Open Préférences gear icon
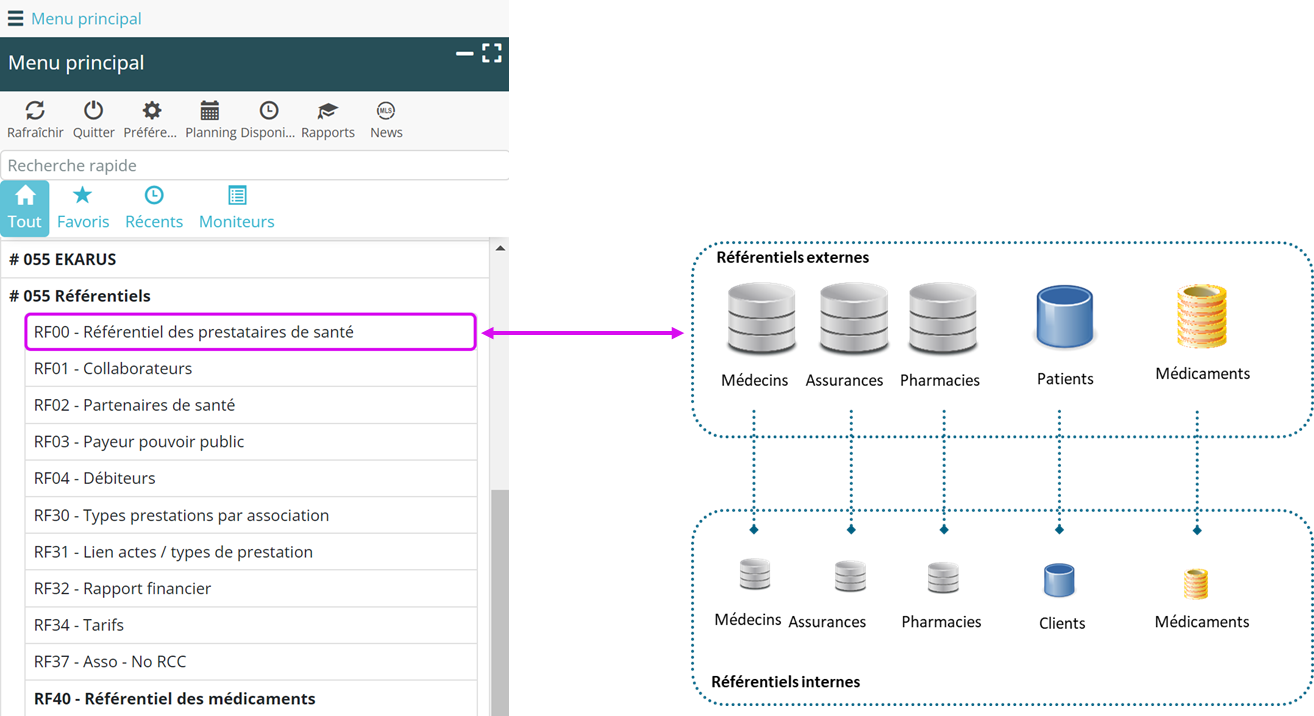 pos(151,111)
